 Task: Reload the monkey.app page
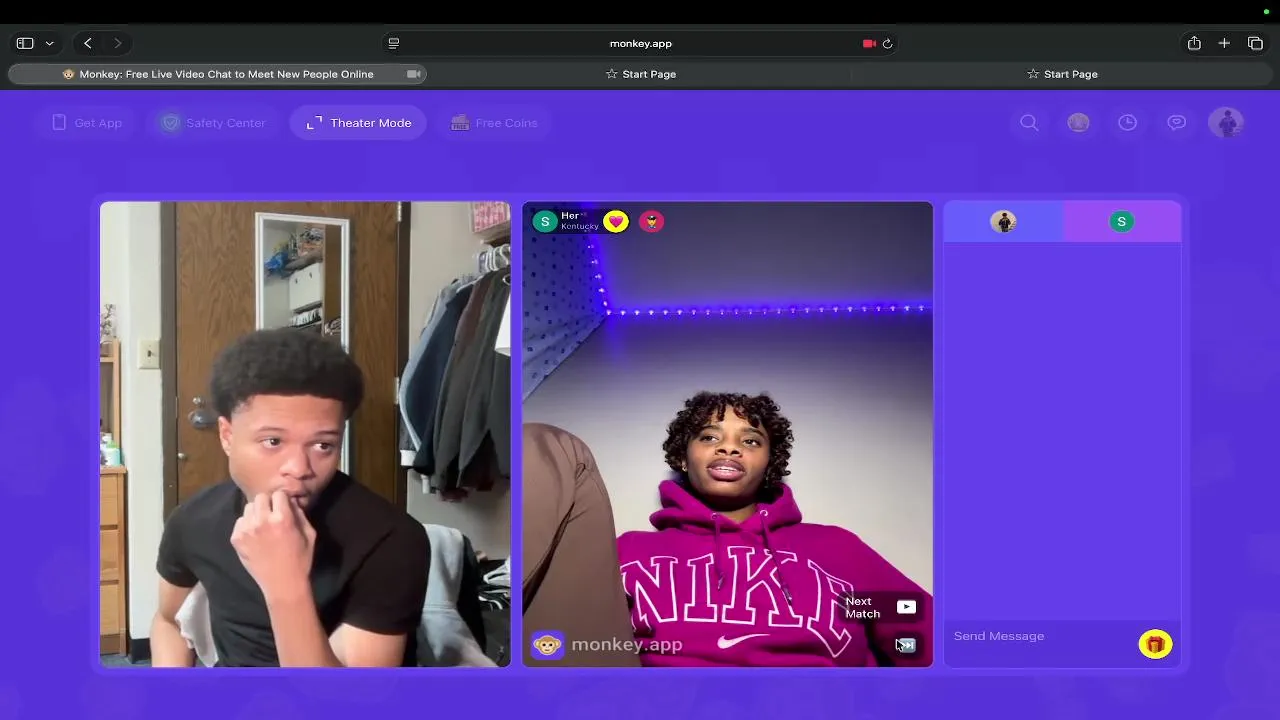pyautogui.click(x=887, y=43)
